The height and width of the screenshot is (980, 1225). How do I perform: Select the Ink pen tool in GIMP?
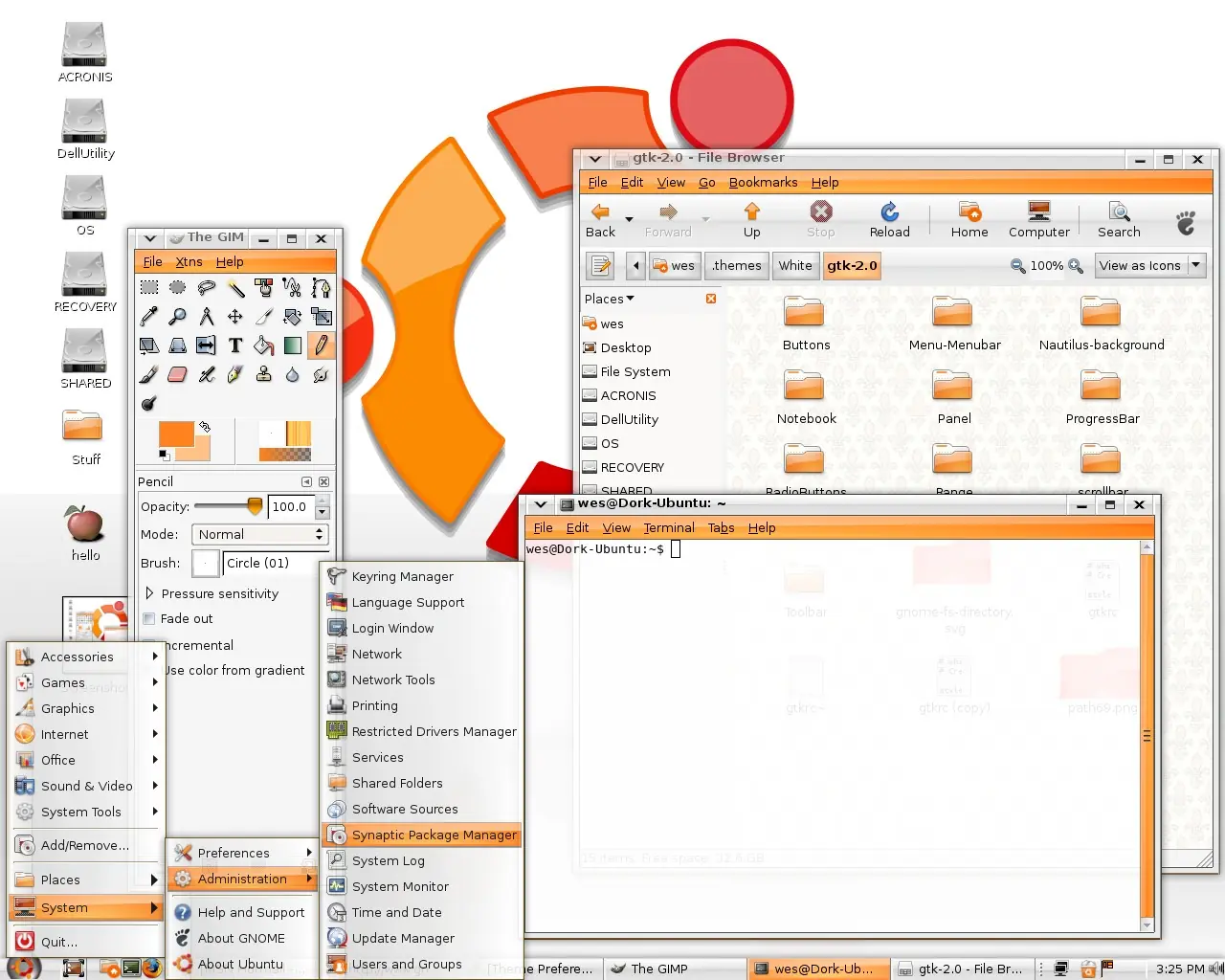pyautogui.click(x=235, y=374)
